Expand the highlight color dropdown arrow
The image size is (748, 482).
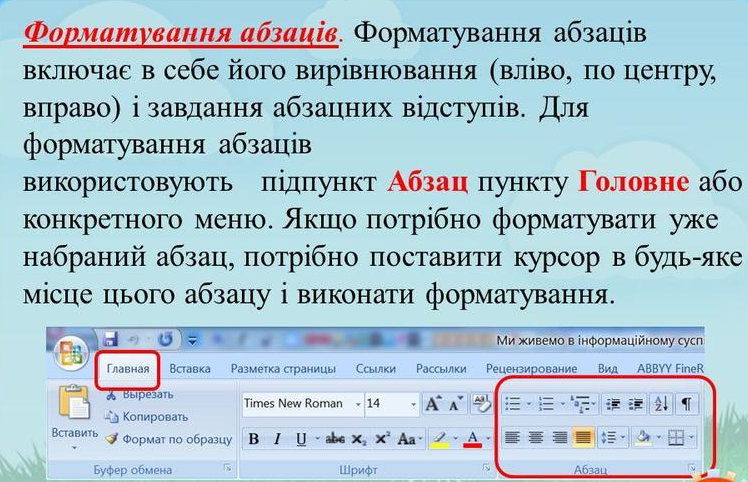pos(456,439)
